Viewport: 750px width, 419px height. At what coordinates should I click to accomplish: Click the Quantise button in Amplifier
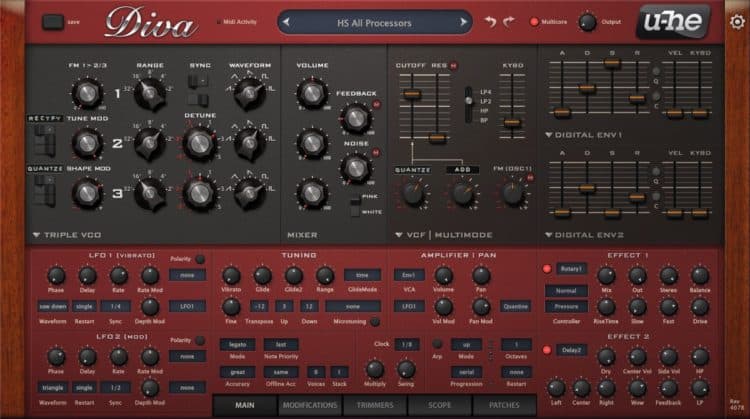(x=516, y=306)
